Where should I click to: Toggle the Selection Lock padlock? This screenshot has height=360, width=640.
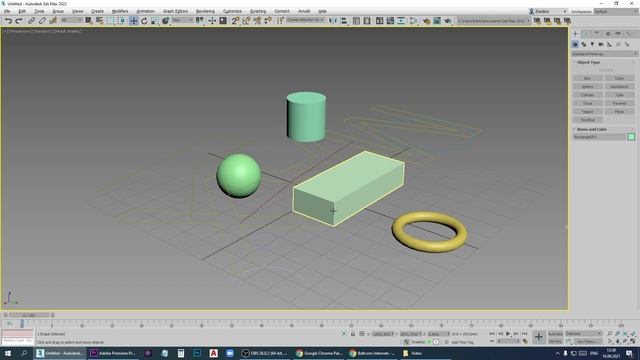click(x=353, y=334)
